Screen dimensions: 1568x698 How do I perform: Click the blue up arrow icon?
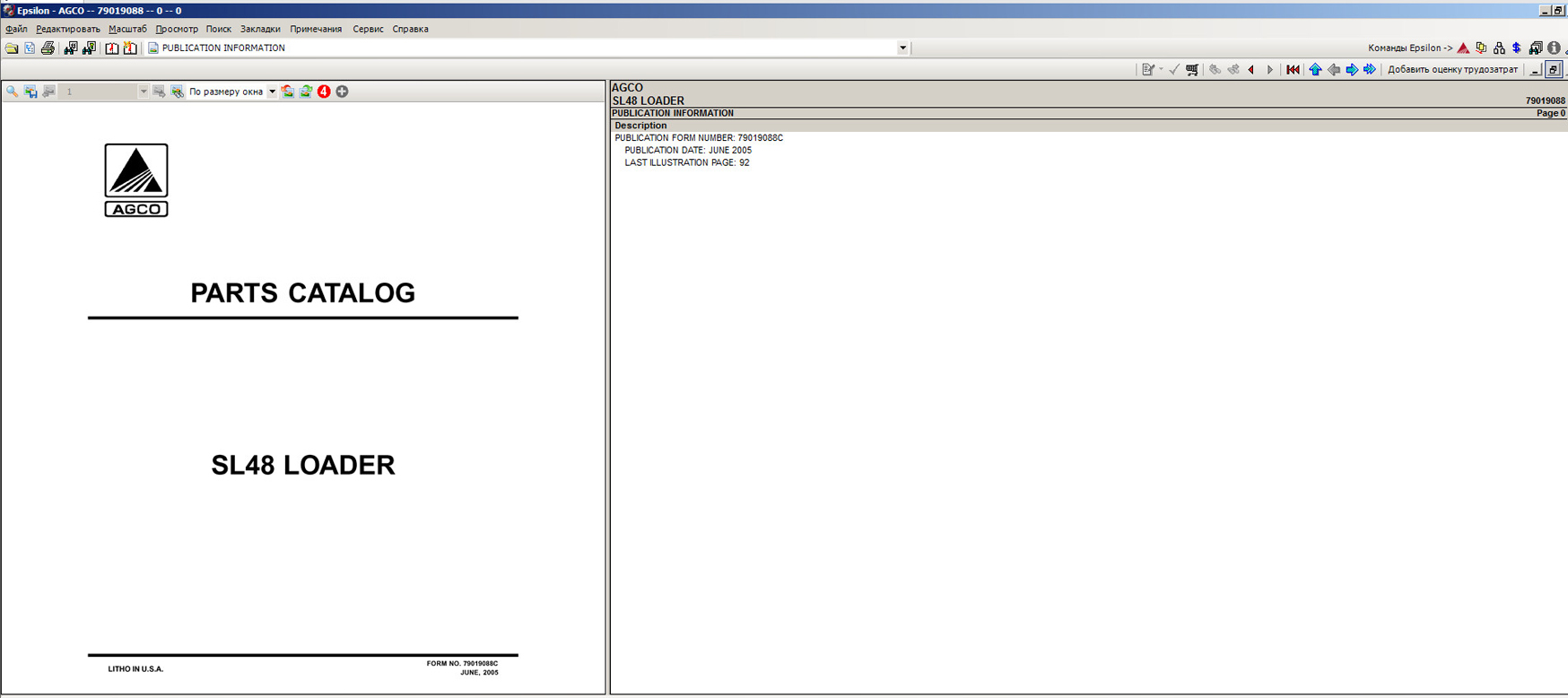click(1315, 70)
